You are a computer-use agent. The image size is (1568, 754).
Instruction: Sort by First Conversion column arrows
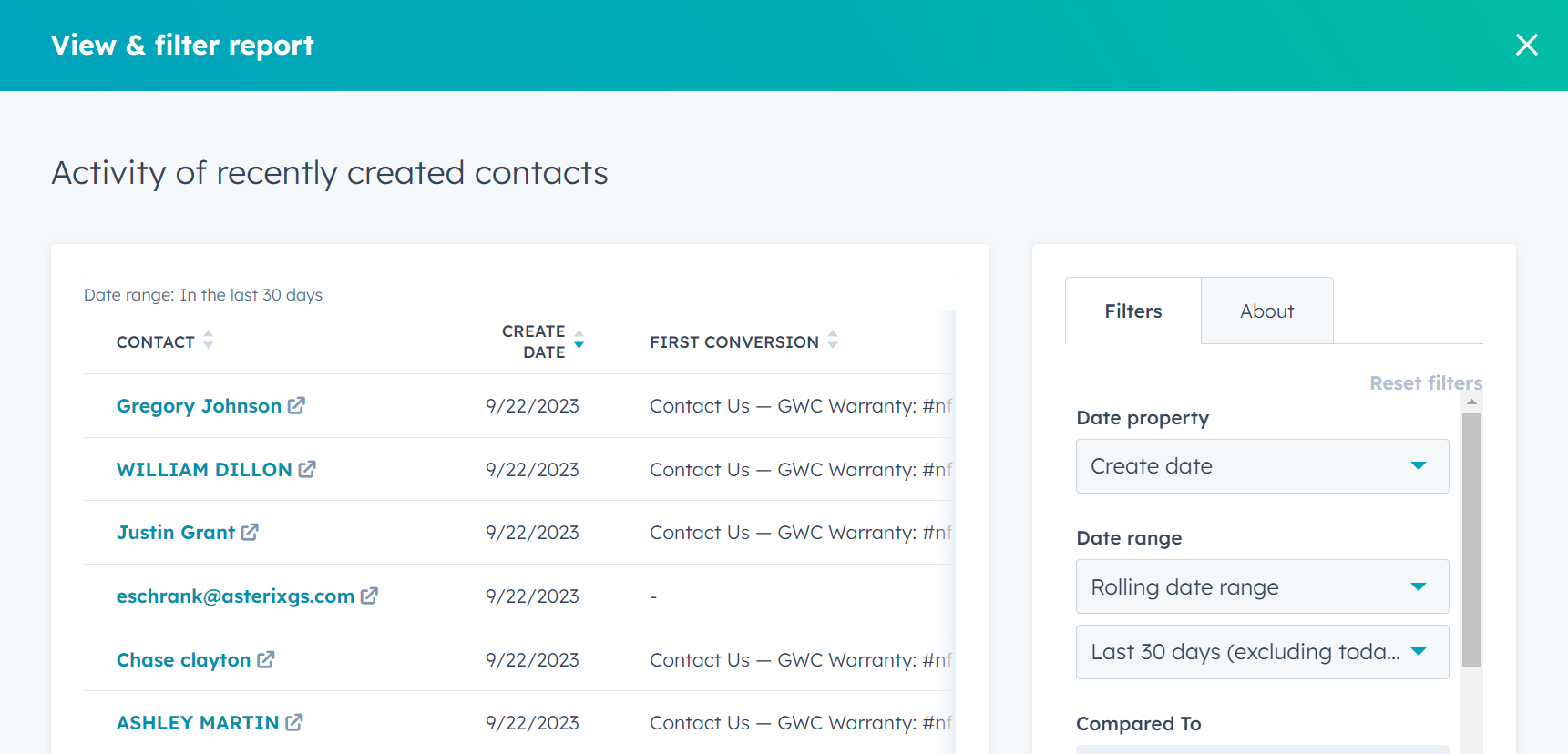[833, 341]
